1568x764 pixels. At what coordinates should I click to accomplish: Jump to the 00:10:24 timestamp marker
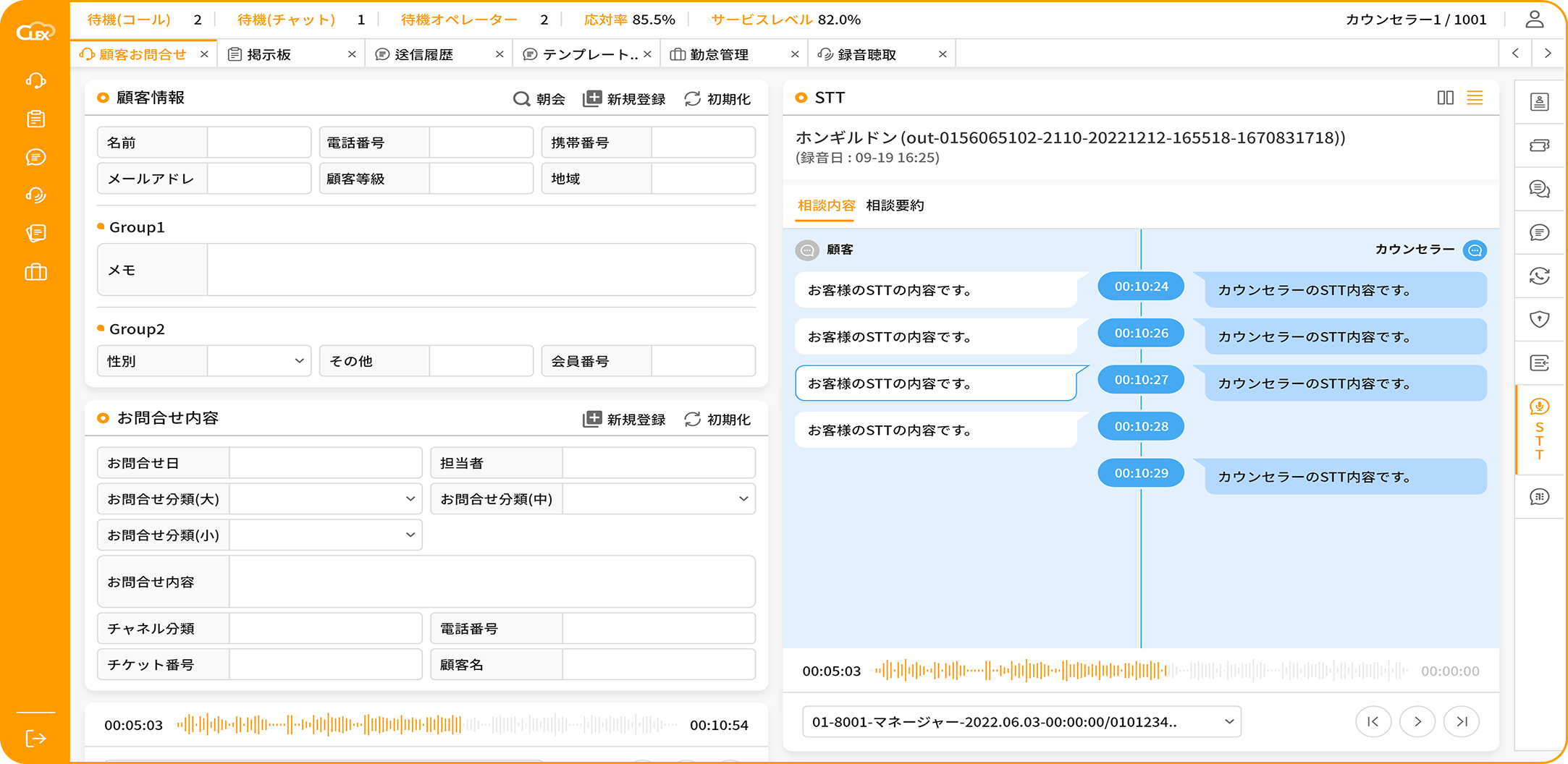pyautogui.click(x=1141, y=286)
